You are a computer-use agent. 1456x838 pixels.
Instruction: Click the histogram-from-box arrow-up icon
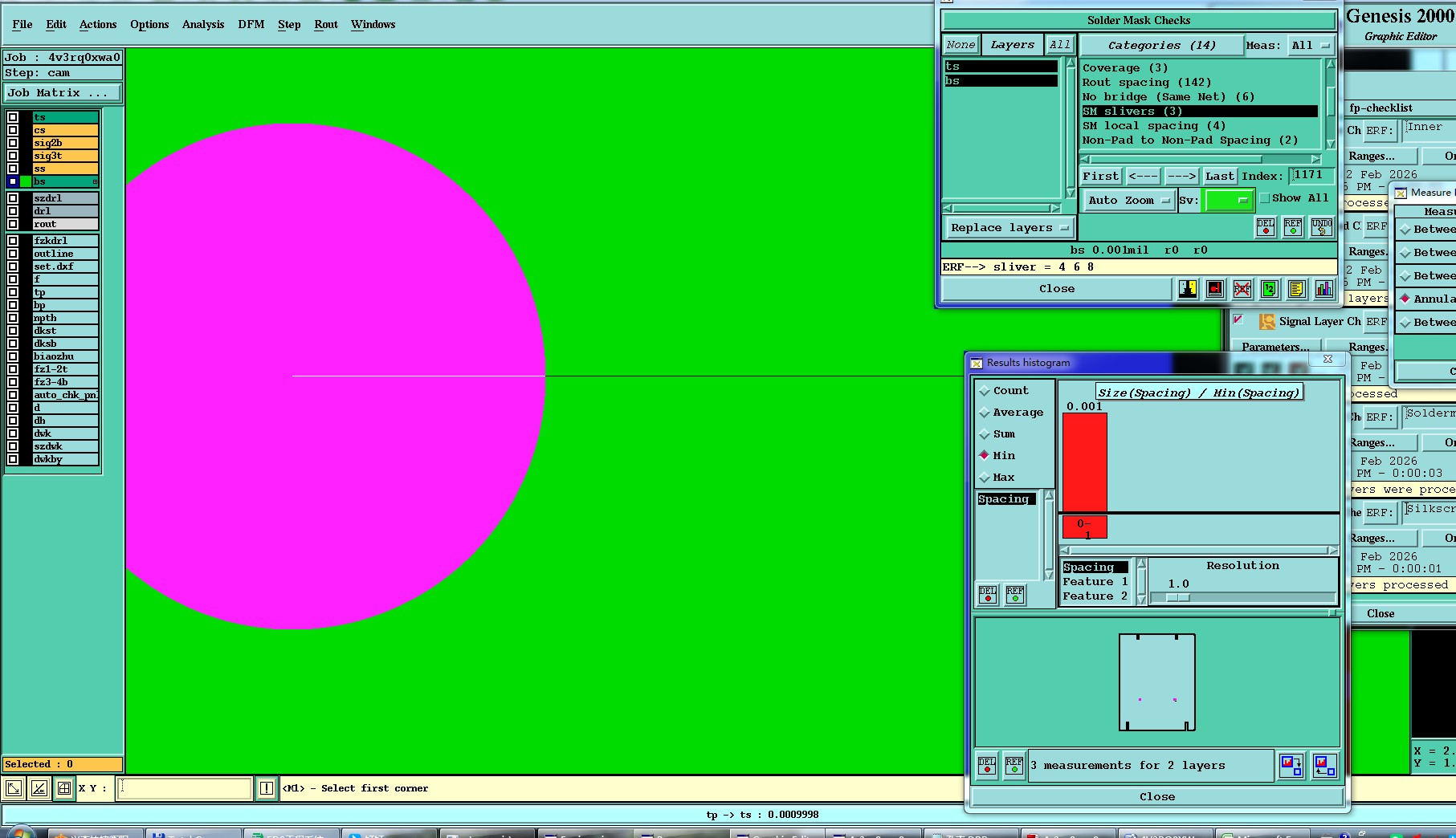(x=1324, y=765)
